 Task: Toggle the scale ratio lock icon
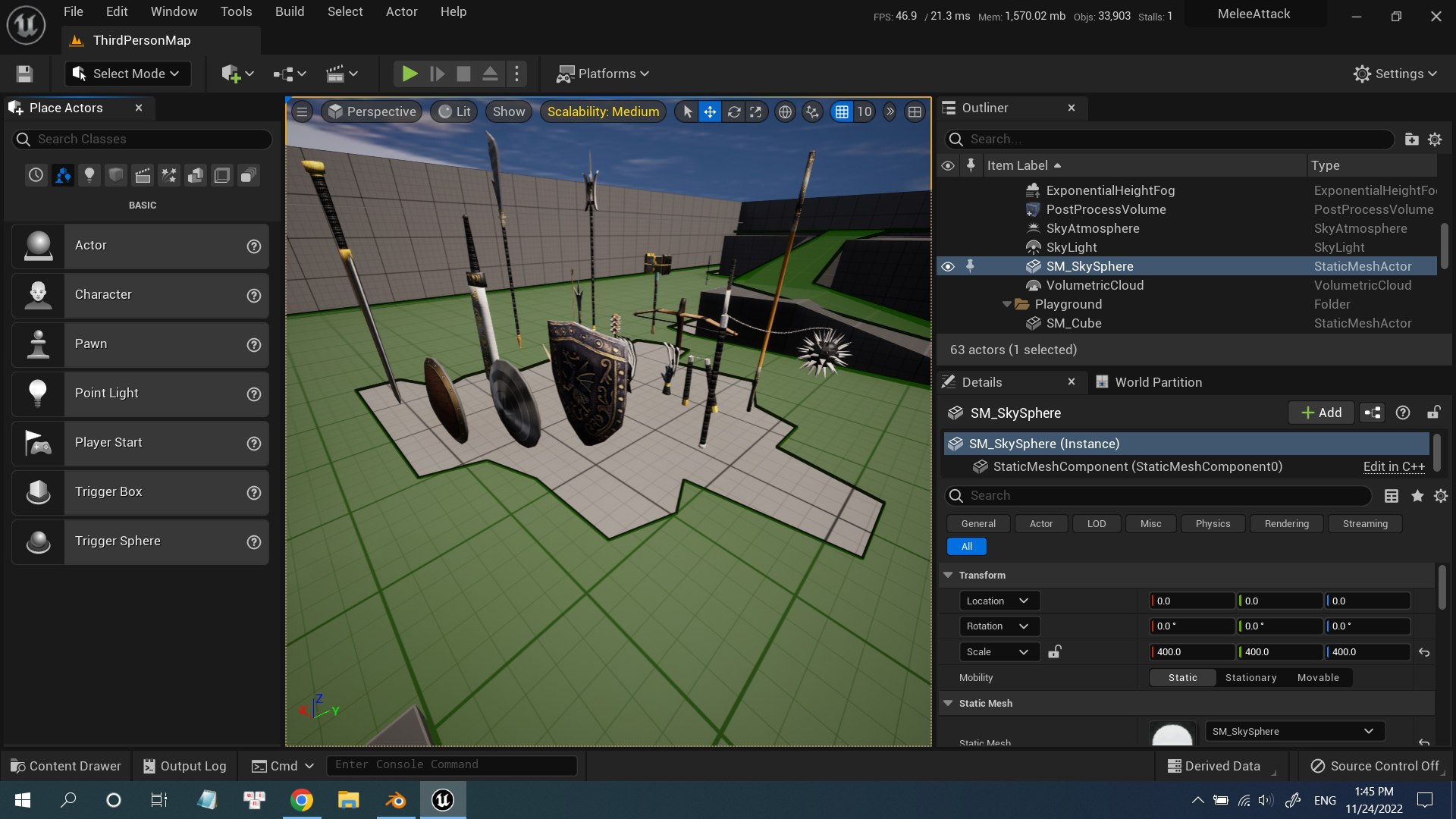pos(1054,651)
